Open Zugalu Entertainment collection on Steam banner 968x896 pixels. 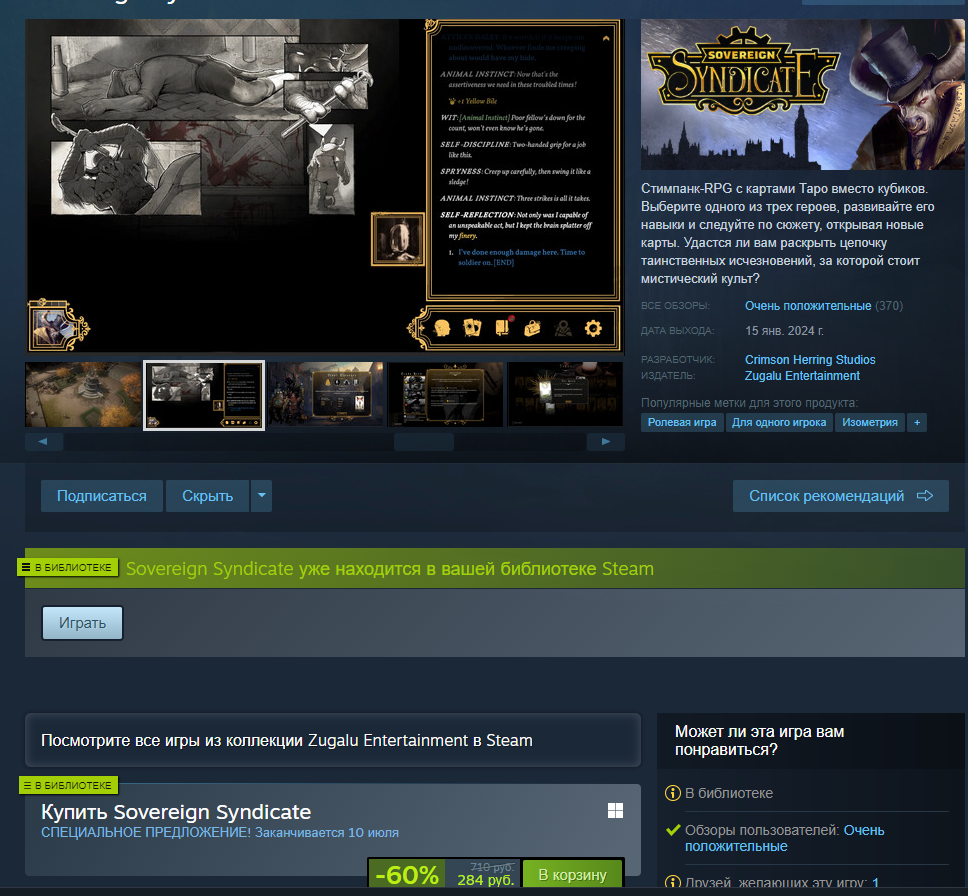click(x=333, y=740)
